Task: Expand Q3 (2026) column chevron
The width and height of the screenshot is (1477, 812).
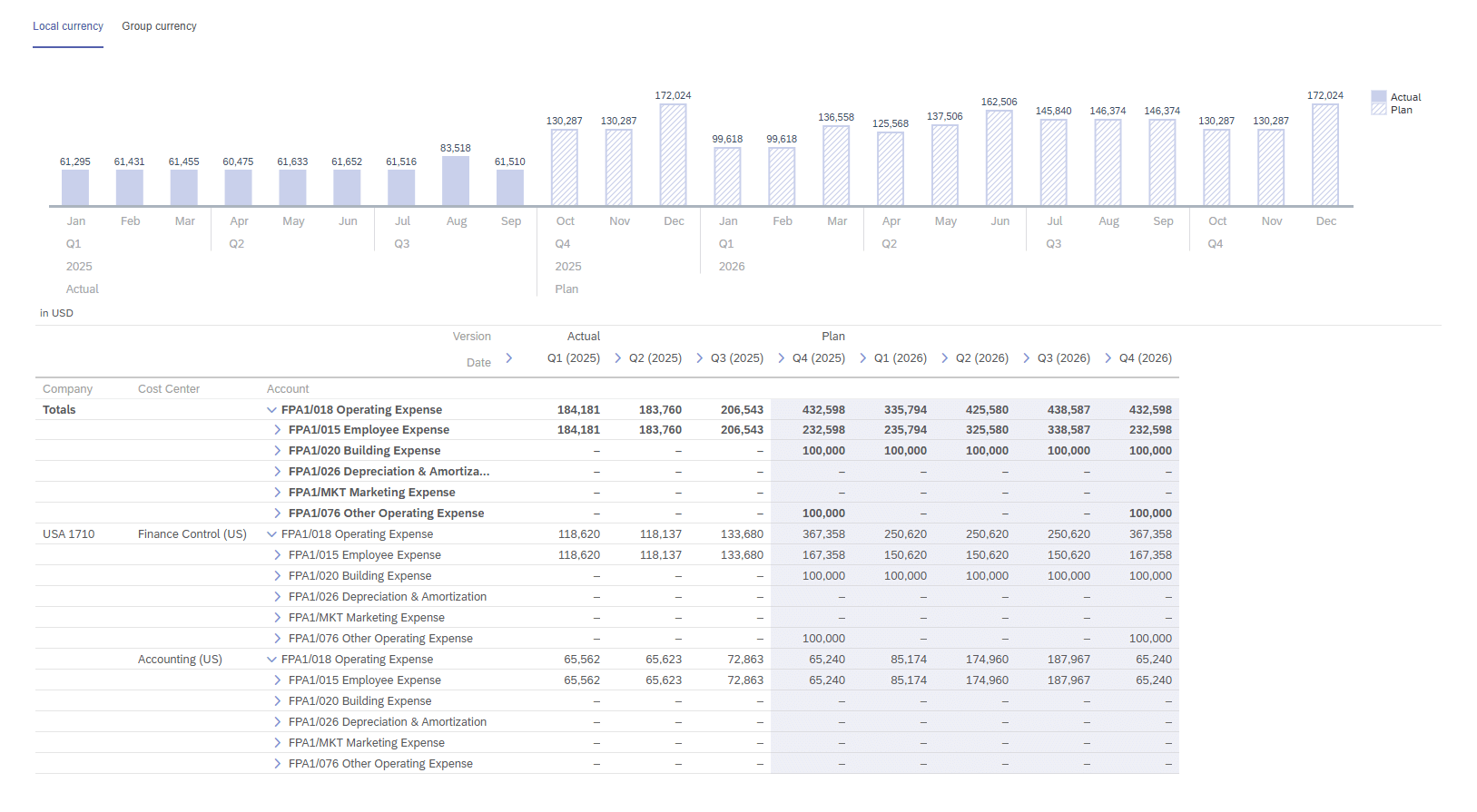Action: click(x=1027, y=358)
